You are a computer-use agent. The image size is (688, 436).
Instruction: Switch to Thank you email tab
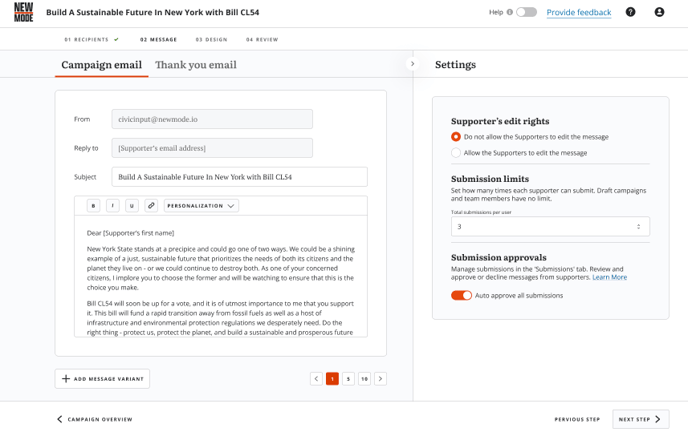tap(196, 65)
